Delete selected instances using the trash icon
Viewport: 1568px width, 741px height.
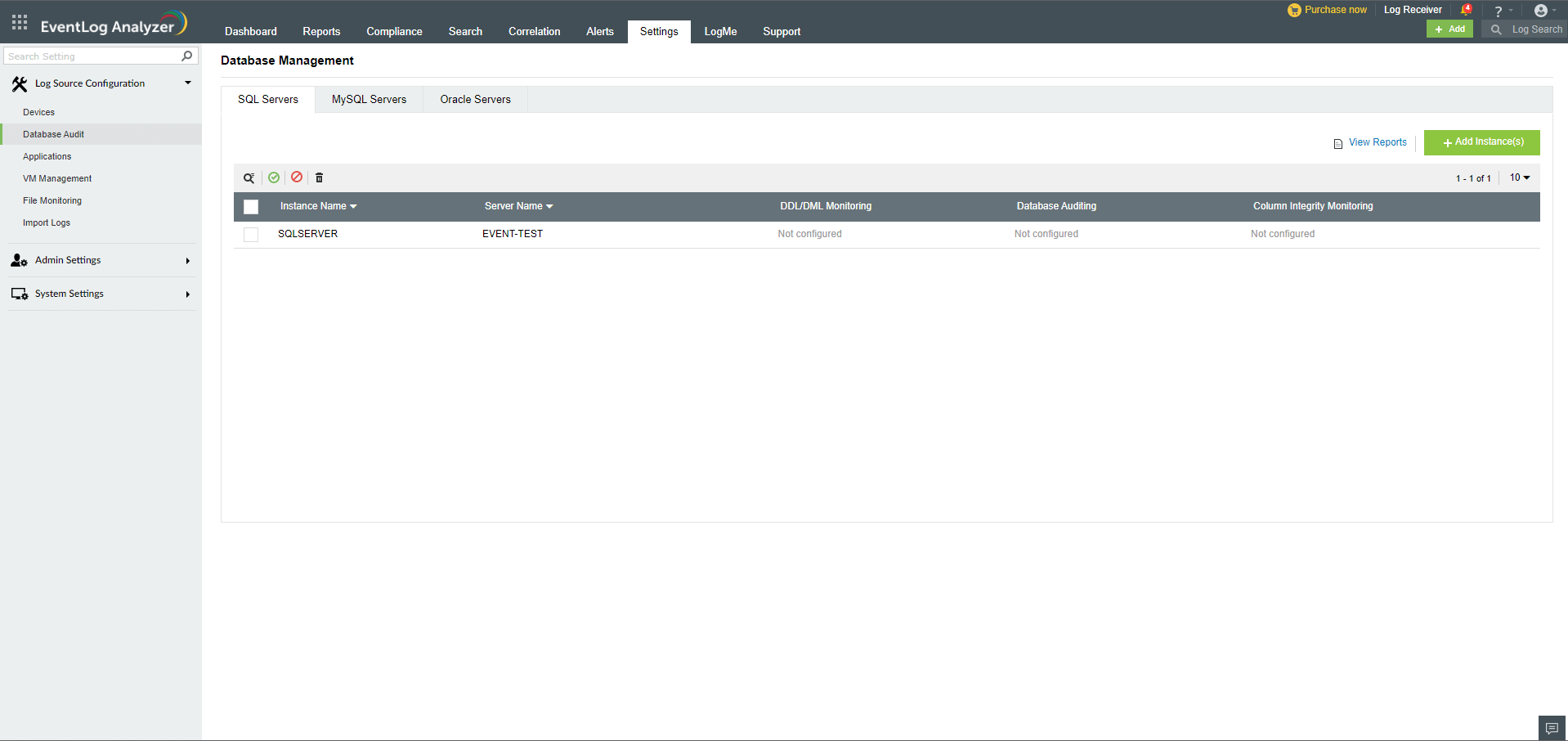(319, 177)
